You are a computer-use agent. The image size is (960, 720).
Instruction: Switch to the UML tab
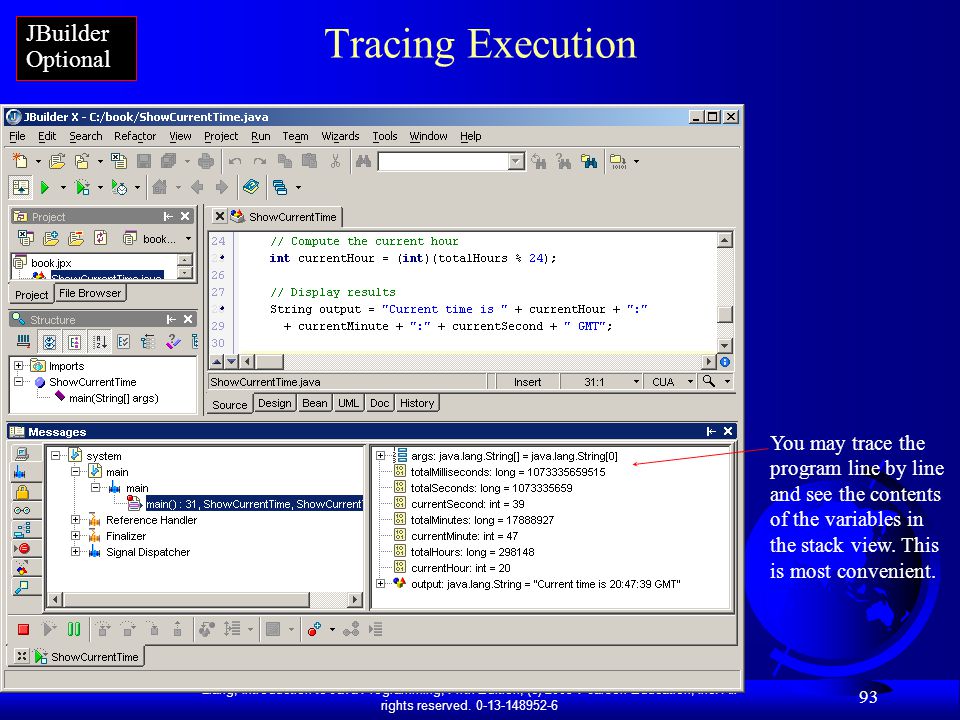click(348, 403)
